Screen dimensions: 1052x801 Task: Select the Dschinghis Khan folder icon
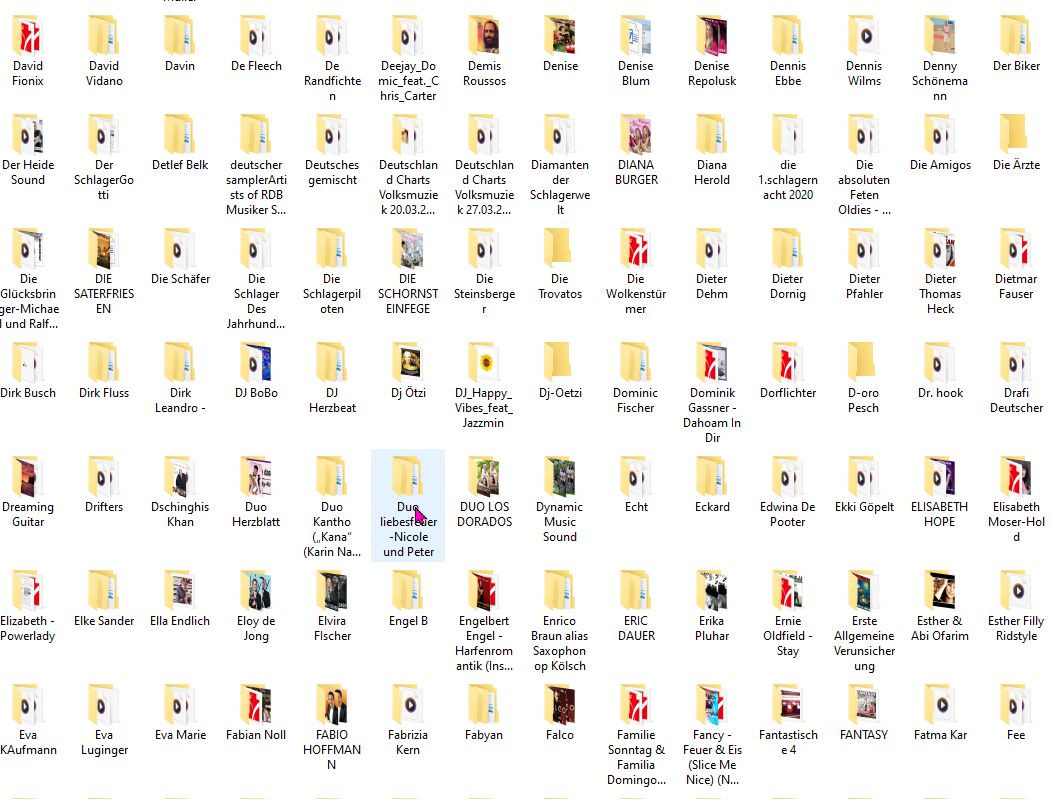coord(180,477)
